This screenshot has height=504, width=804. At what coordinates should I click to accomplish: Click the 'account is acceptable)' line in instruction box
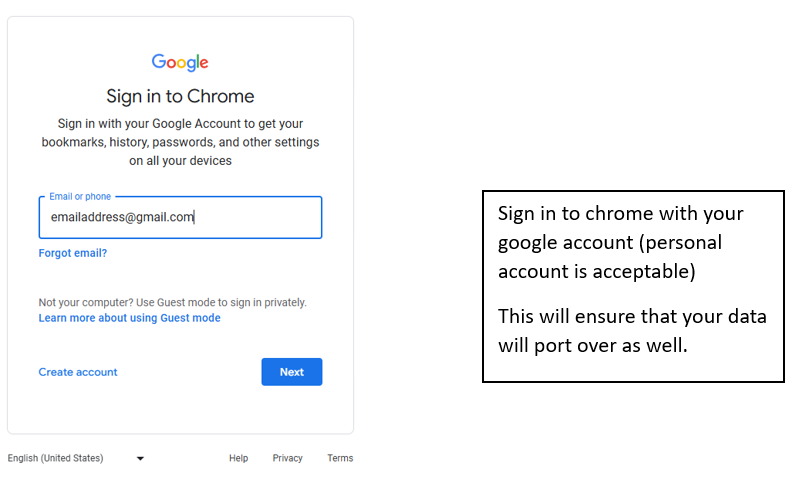click(x=597, y=271)
